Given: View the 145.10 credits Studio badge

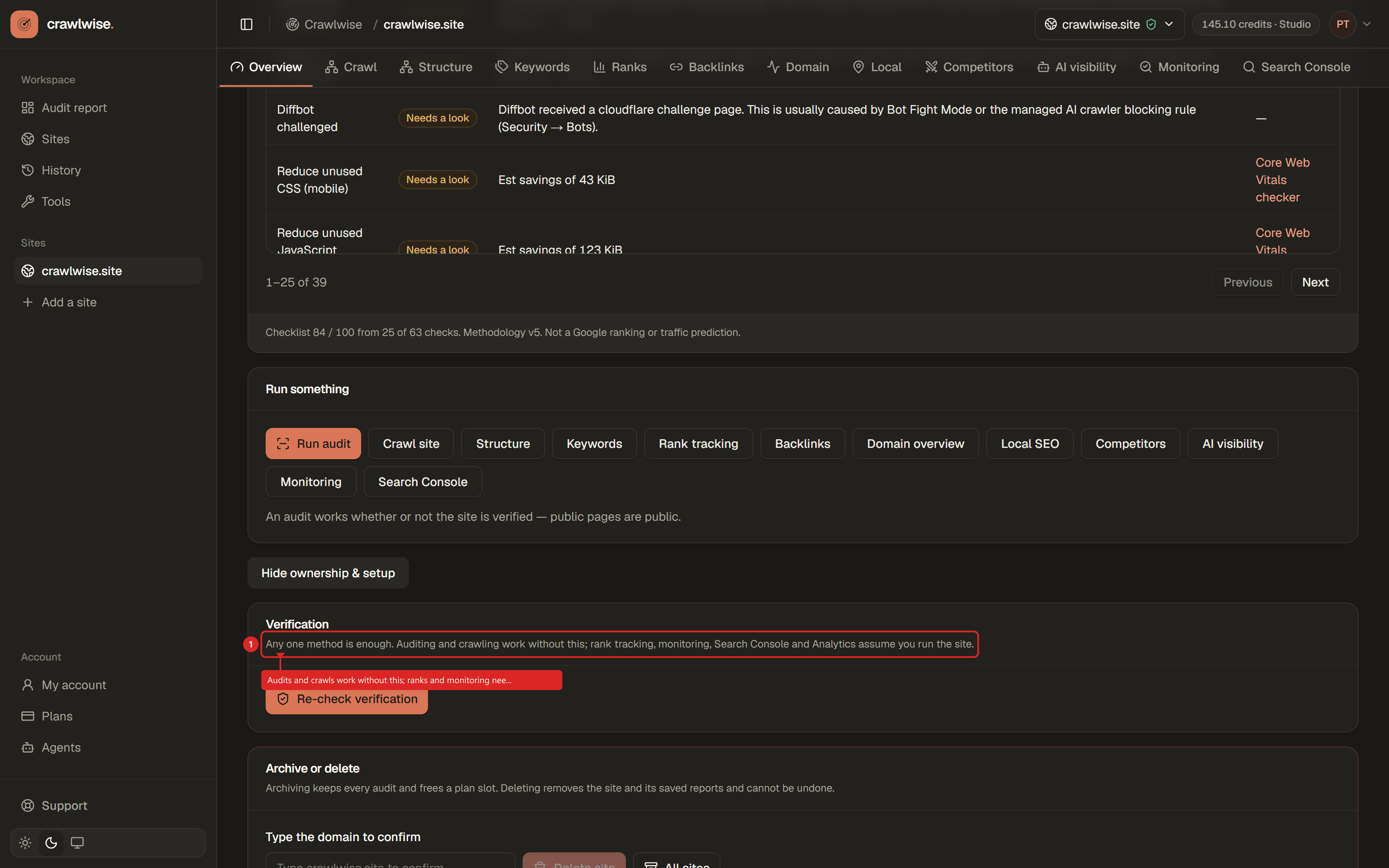Looking at the screenshot, I should point(1256,24).
